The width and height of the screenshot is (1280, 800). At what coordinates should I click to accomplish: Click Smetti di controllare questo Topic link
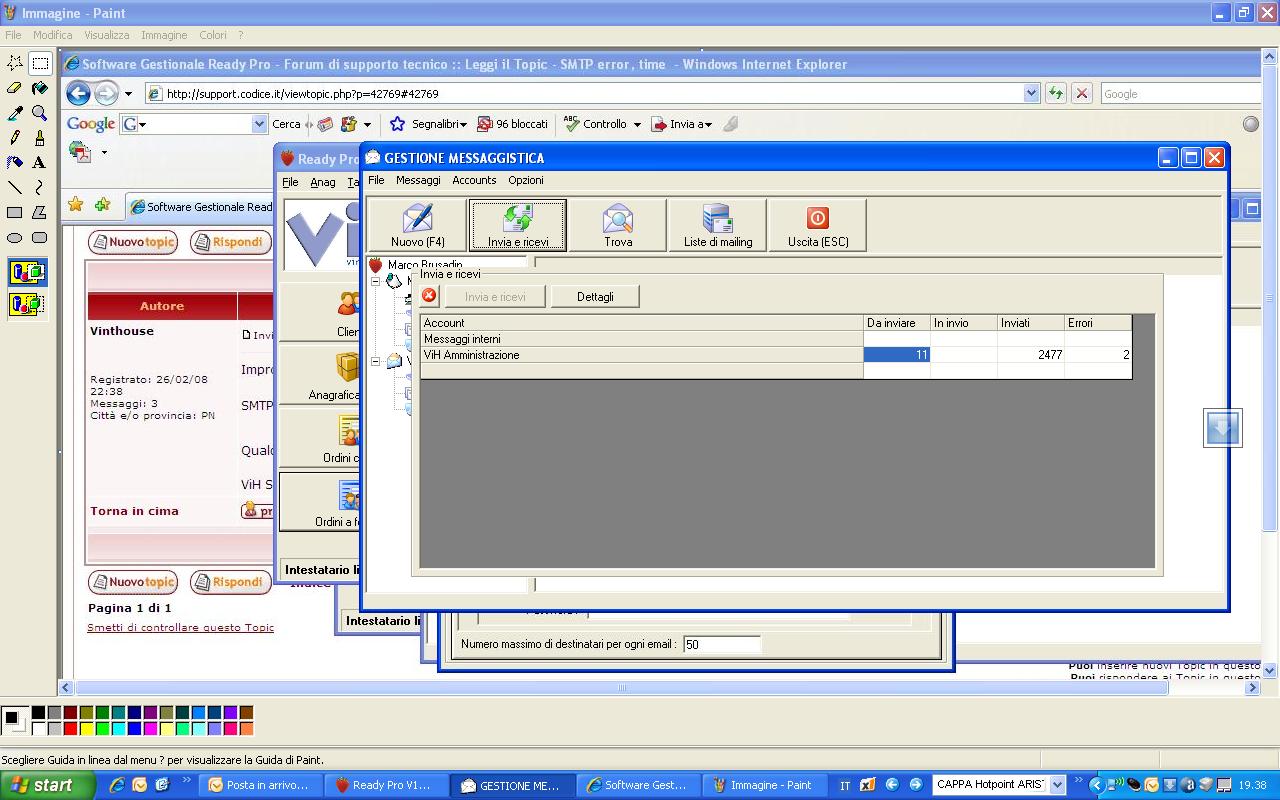click(180, 628)
